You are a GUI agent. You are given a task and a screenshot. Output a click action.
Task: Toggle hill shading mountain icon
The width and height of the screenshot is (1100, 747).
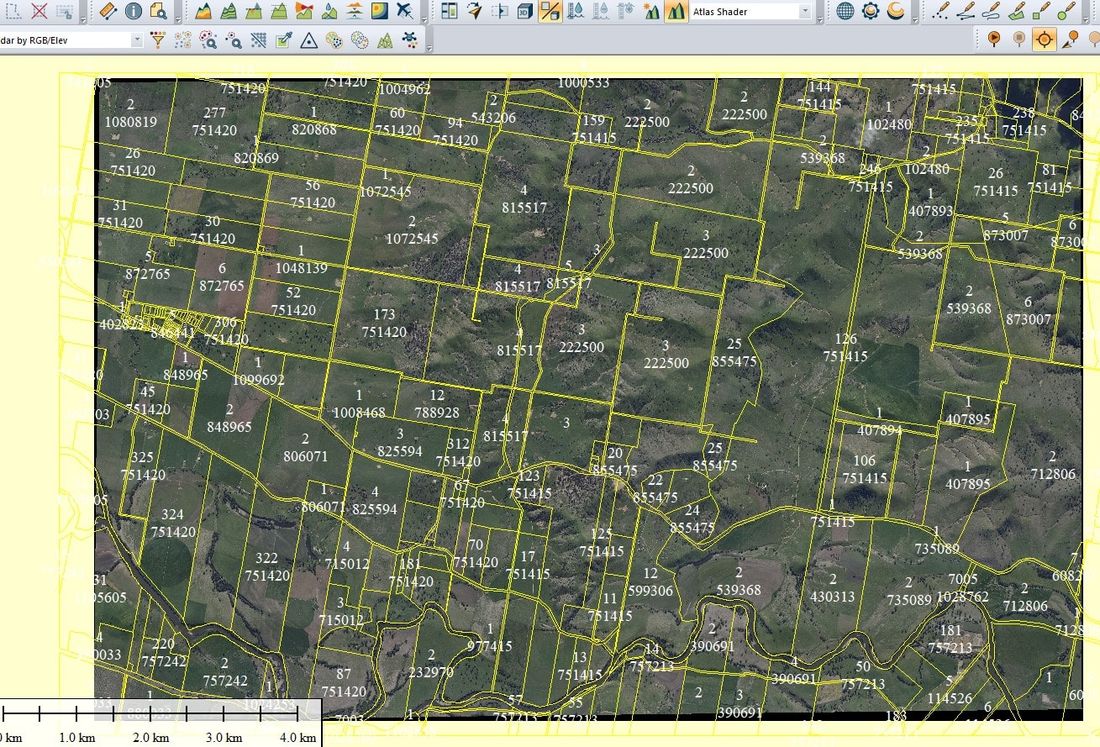pyautogui.click(x=676, y=11)
